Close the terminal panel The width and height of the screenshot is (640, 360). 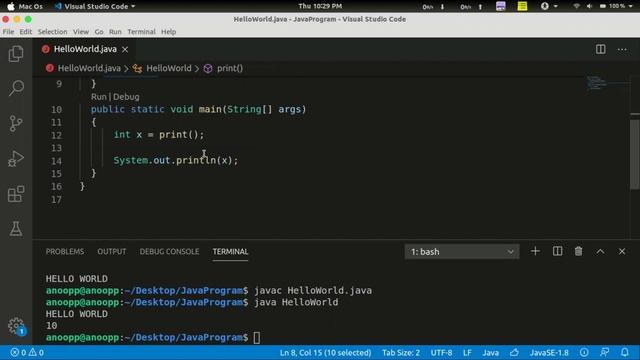622,251
